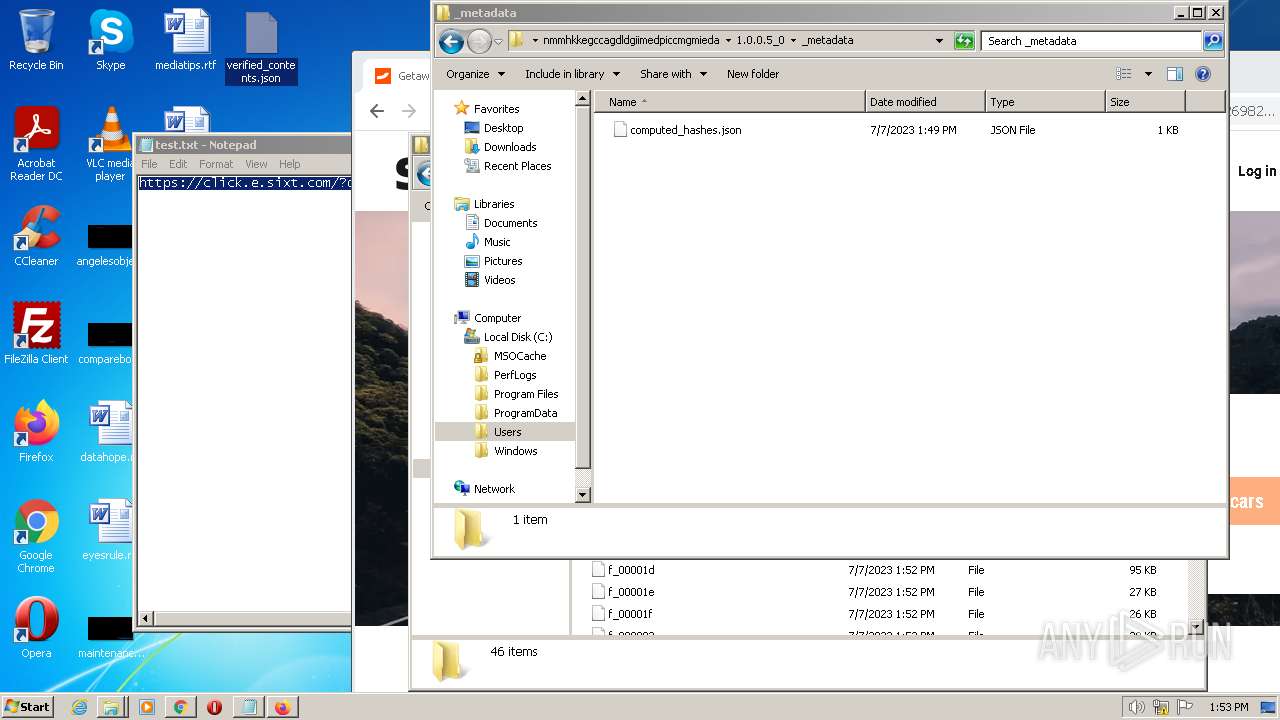Open the eyesrule document on the desktop
Viewport: 1280px width, 720px height.
coord(106,530)
